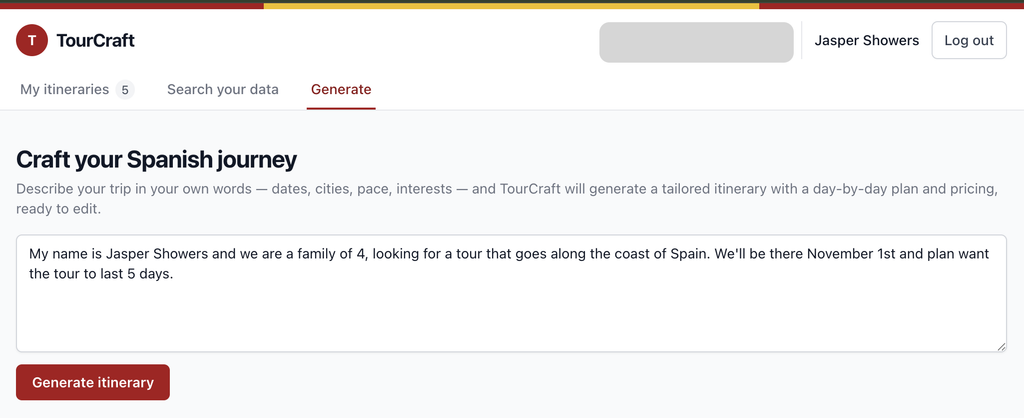
Task: Click the gray placeholder box in the header
Action: click(696, 42)
